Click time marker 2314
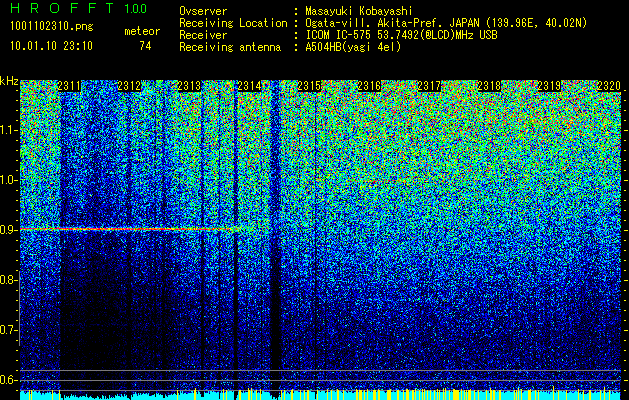The height and width of the screenshot is (400, 629). pyautogui.click(x=249, y=86)
